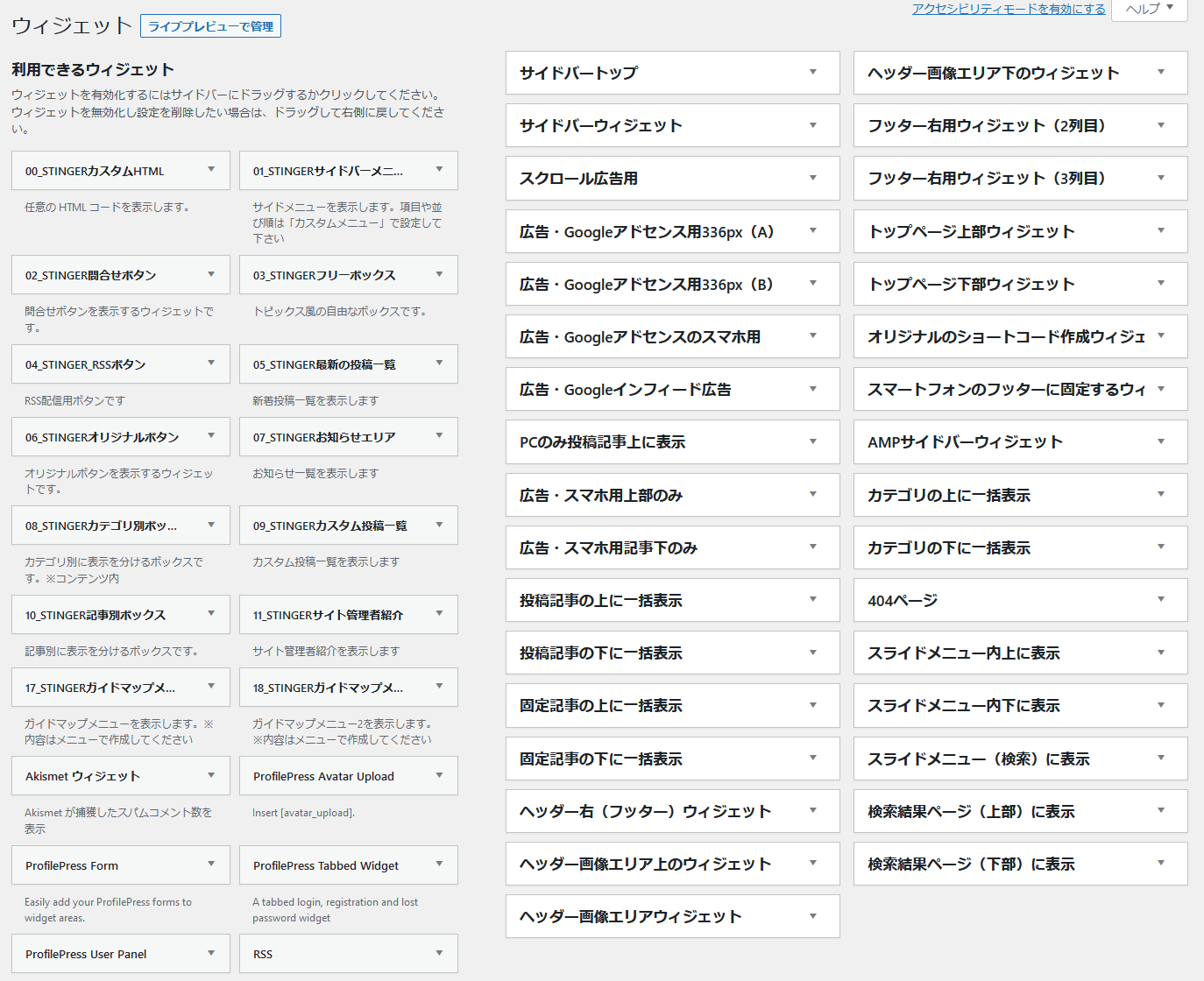
Task: Click RSS widget arrow icon
Action: point(439,953)
